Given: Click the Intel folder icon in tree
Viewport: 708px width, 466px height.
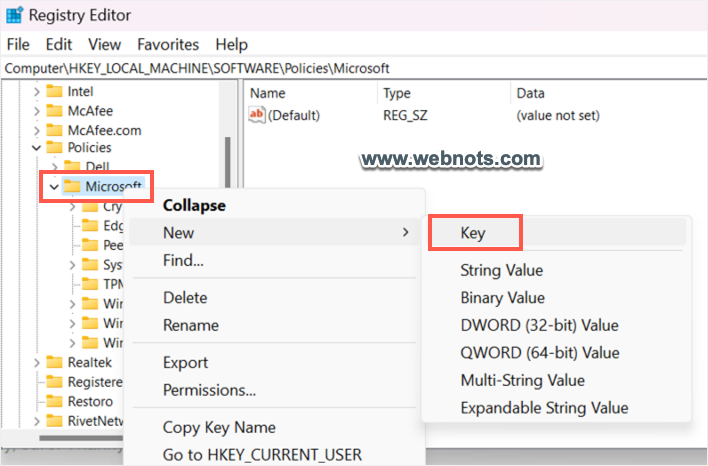Looking at the screenshot, I should point(54,92).
